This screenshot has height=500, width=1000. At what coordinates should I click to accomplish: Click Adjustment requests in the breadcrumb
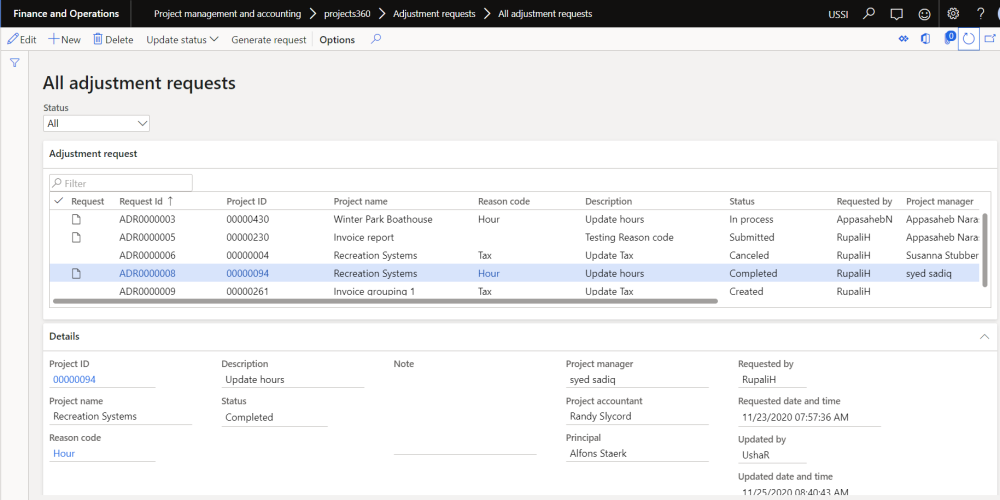(x=434, y=14)
